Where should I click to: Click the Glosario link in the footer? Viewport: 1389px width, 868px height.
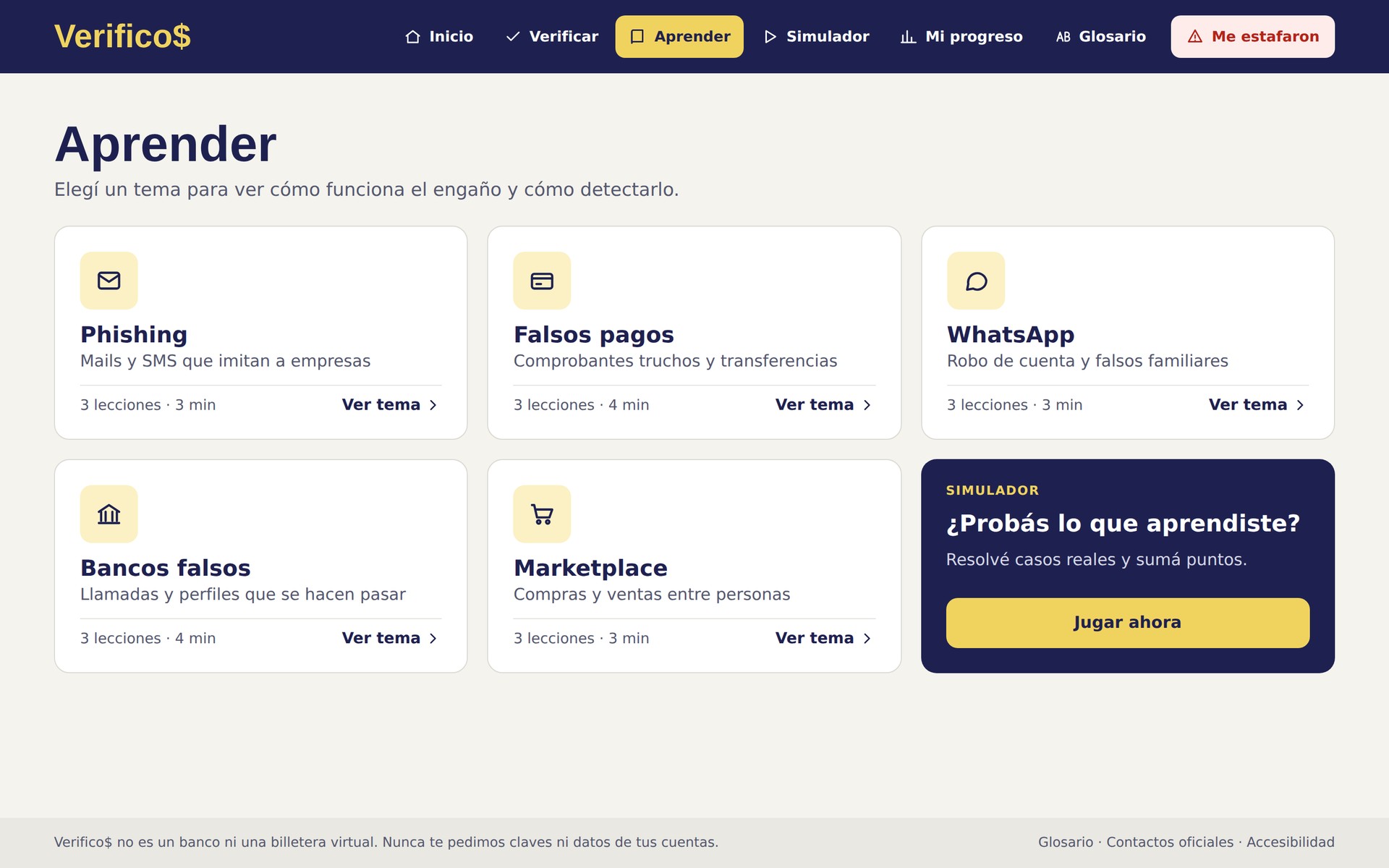tap(1066, 842)
